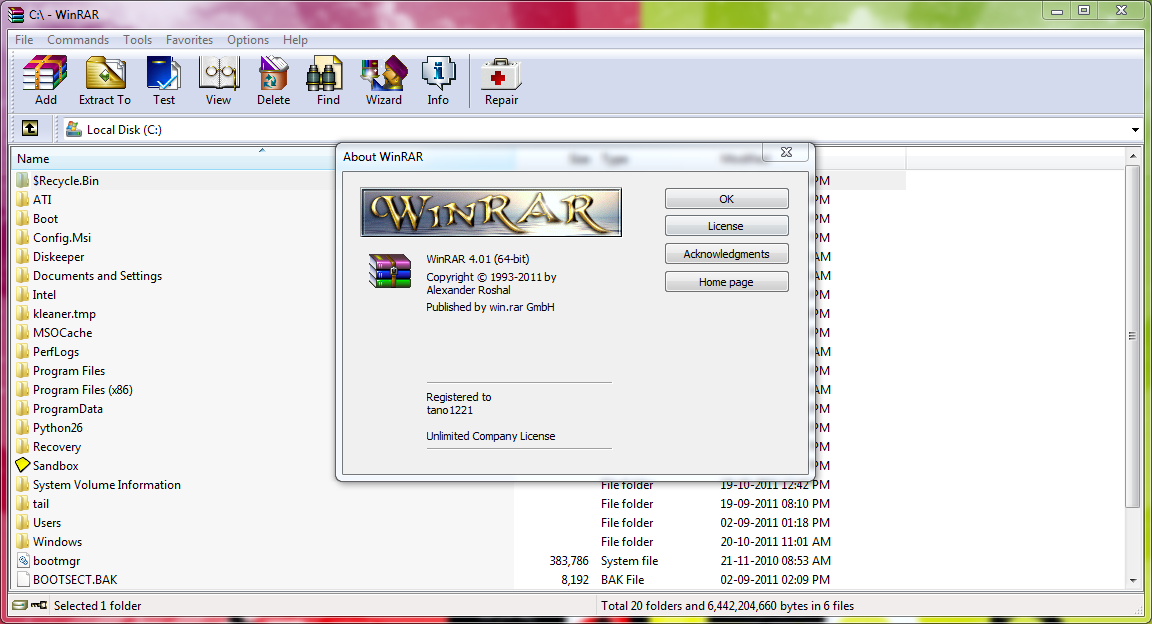Open the Favorites menu
Image resolution: width=1152 pixels, height=624 pixels.
[x=189, y=40]
